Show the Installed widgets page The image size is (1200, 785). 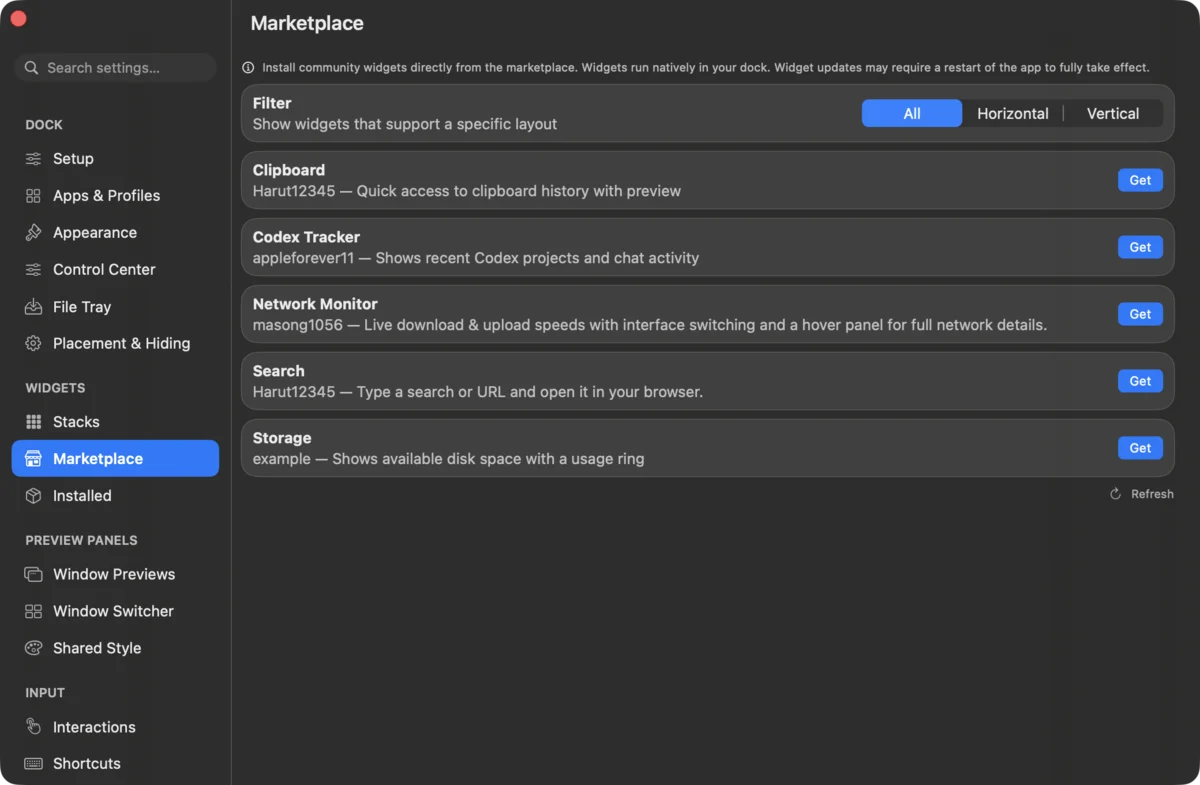(x=115, y=496)
